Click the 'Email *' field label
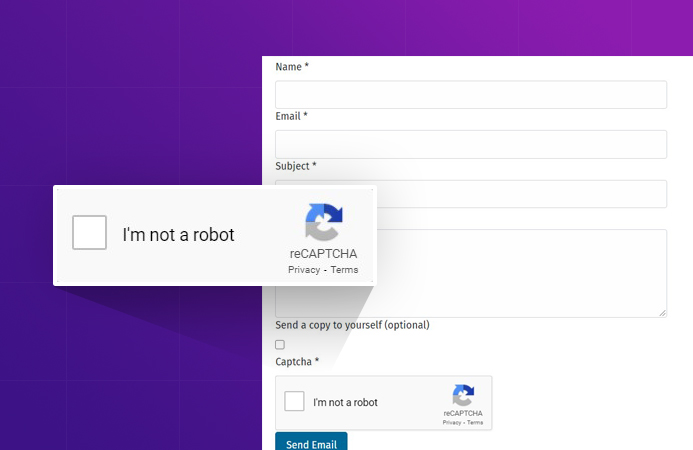 coord(291,116)
